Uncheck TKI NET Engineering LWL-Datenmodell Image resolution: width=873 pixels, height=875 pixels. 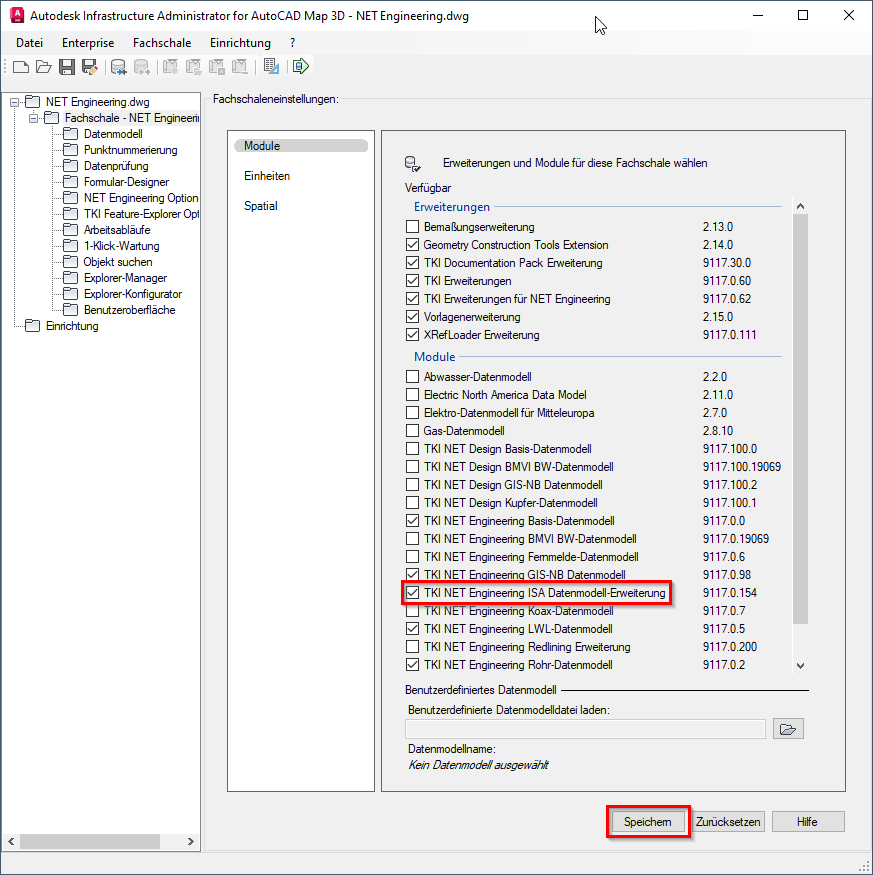[412, 629]
